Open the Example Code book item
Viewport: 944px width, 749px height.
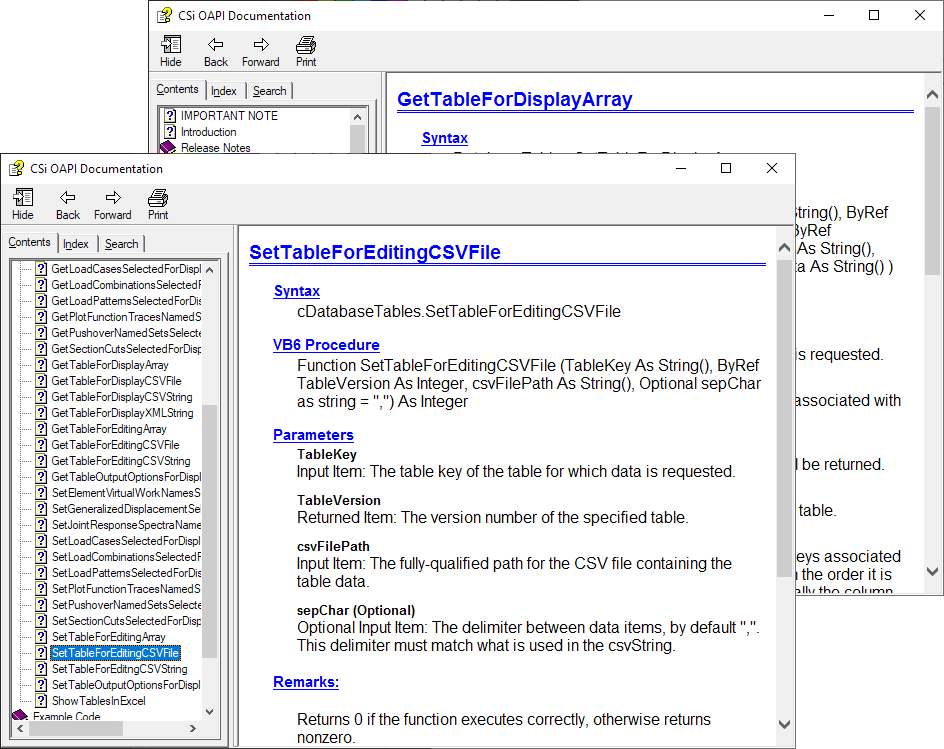pos(66,717)
